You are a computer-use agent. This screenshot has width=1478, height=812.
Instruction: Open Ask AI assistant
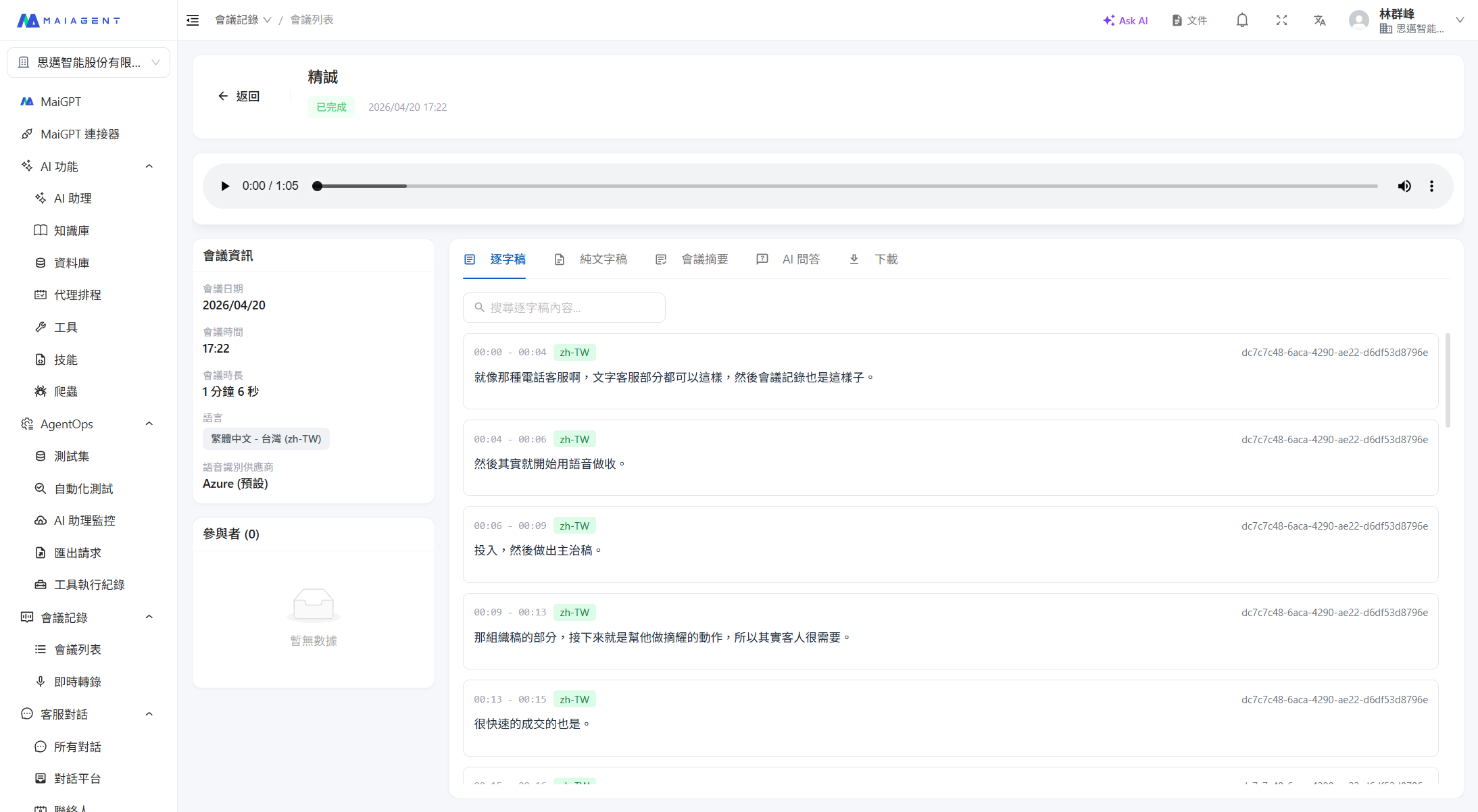pos(1125,20)
